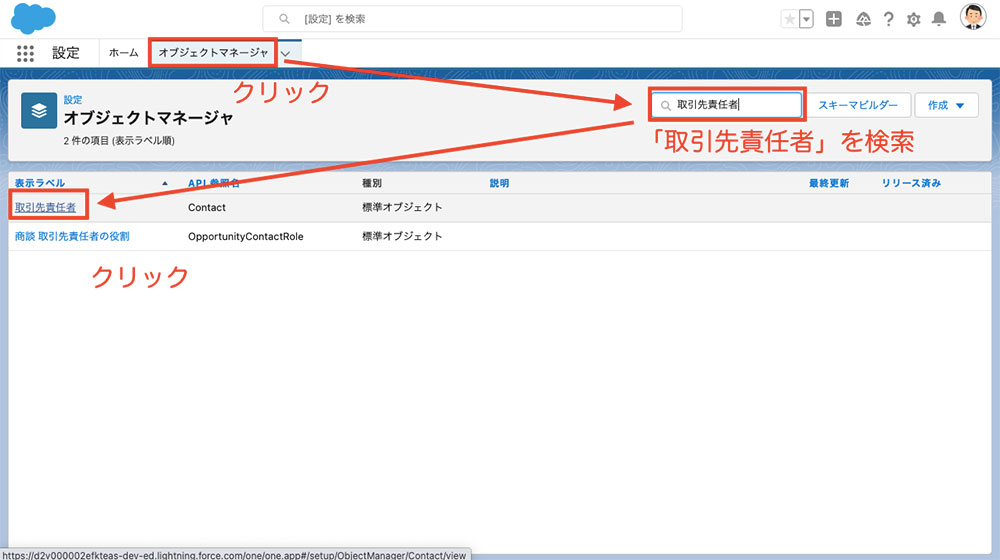
Task: Open the 作成 dropdown button
Action: [x=946, y=105]
